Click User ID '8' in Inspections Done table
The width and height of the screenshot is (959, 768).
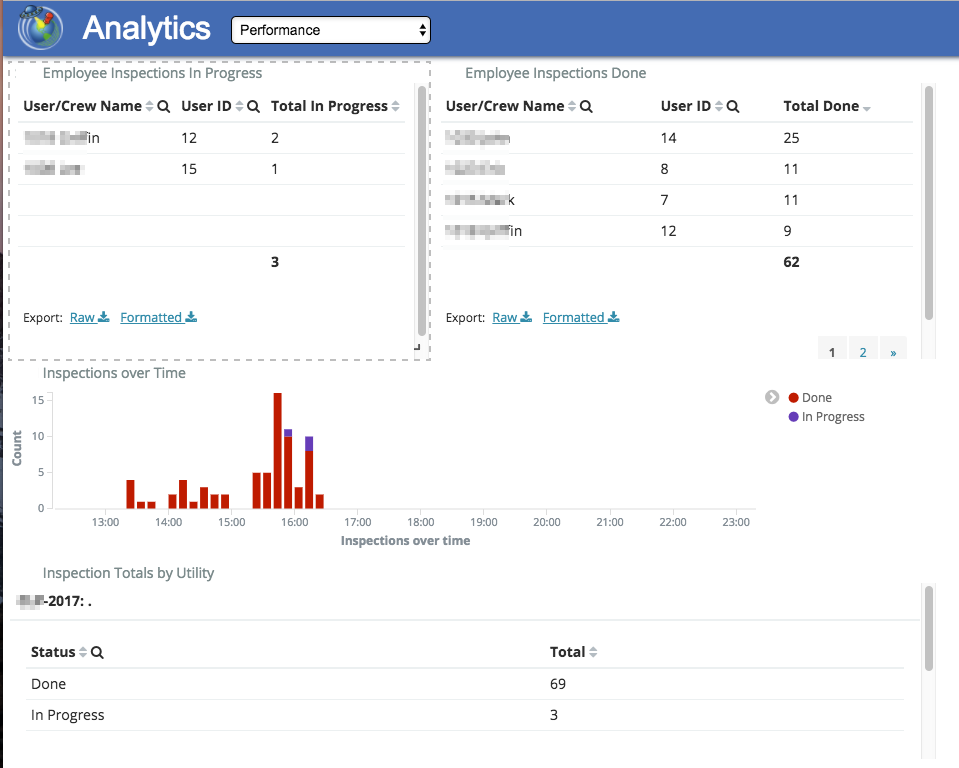(x=665, y=169)
